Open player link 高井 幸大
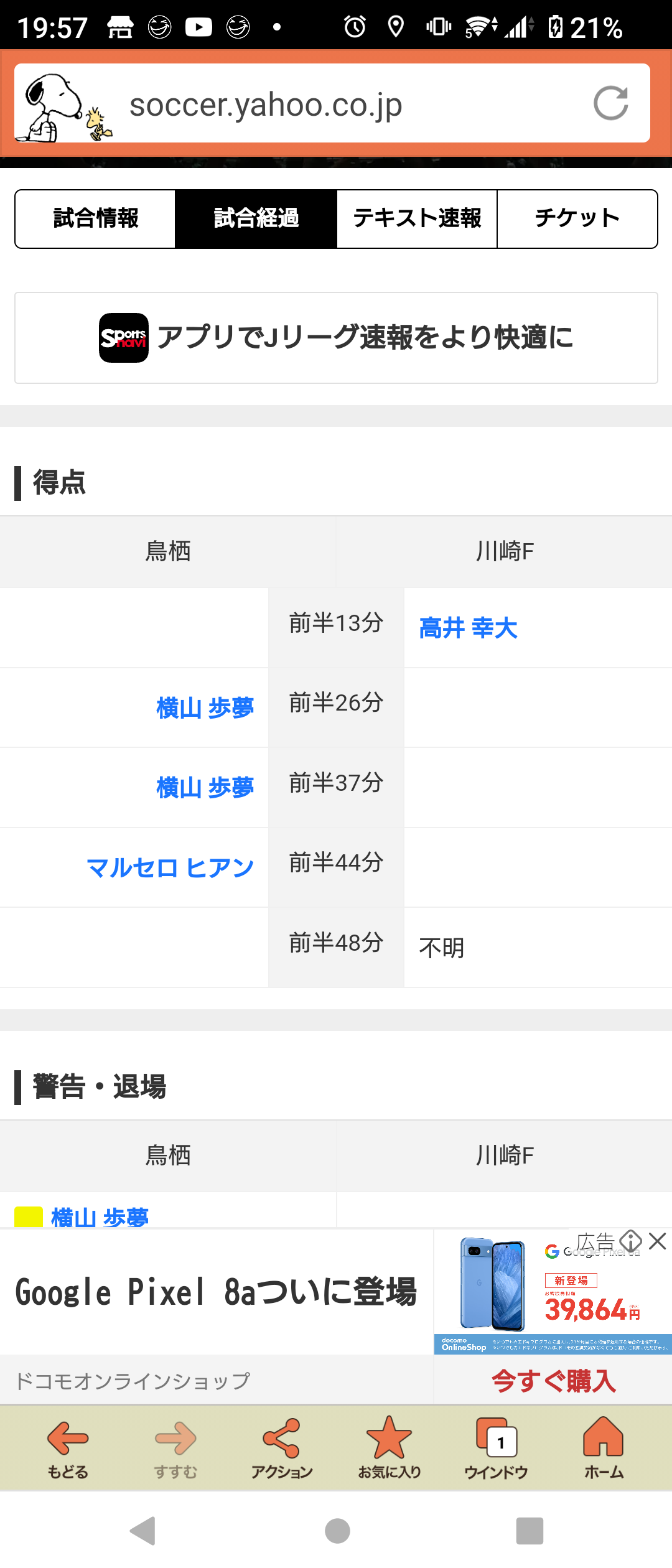 (x=468, y=628)
